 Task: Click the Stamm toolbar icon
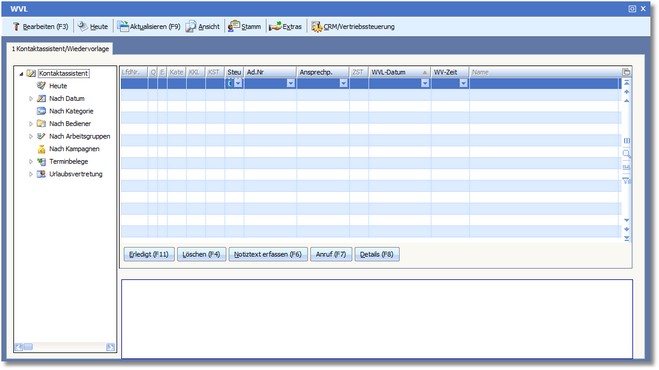pyautogui.click(x=234, y=26)
